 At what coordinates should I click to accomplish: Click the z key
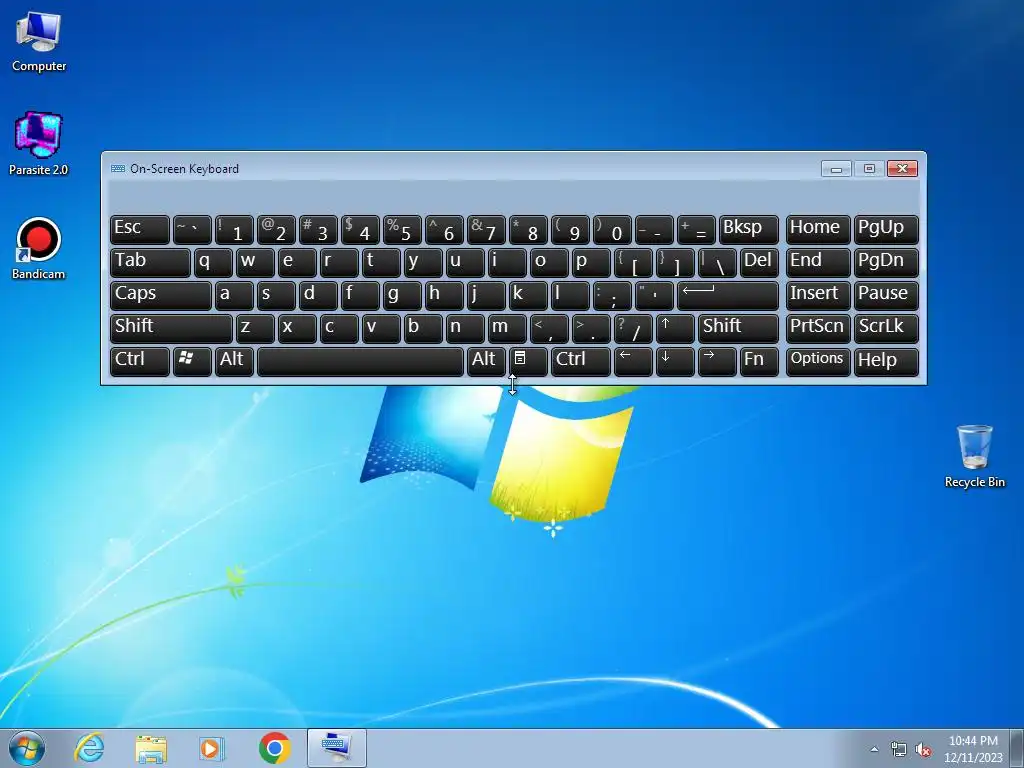[x=255, y=328]
